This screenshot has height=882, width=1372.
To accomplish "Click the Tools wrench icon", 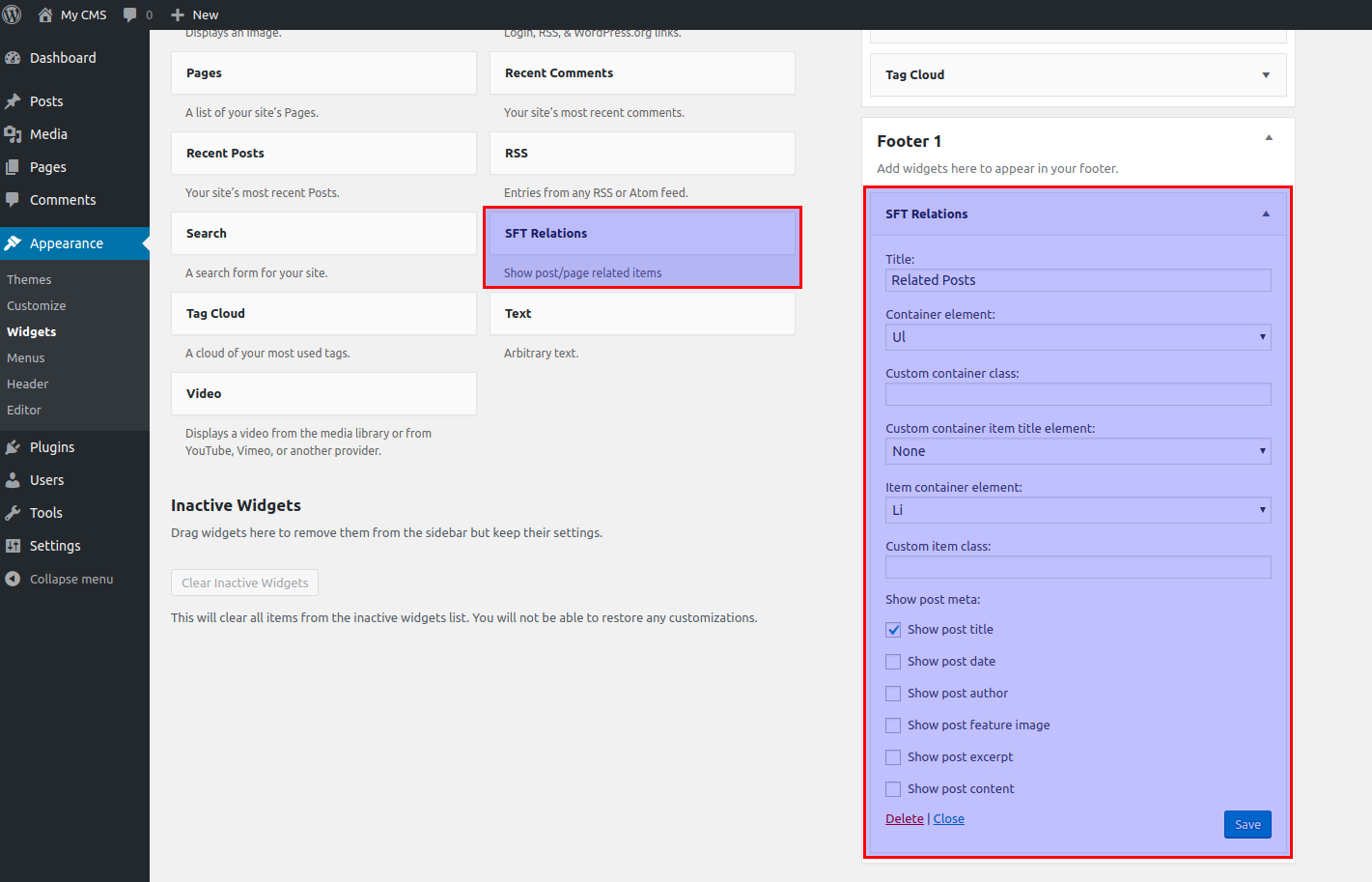I will coord(13,513).
